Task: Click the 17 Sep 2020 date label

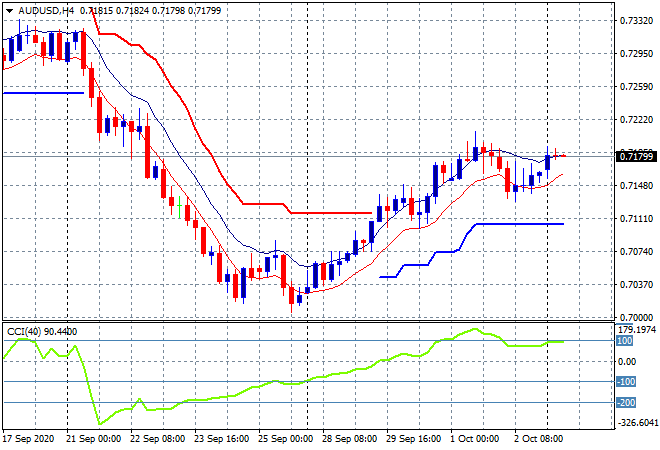Action: coord(29,439)
